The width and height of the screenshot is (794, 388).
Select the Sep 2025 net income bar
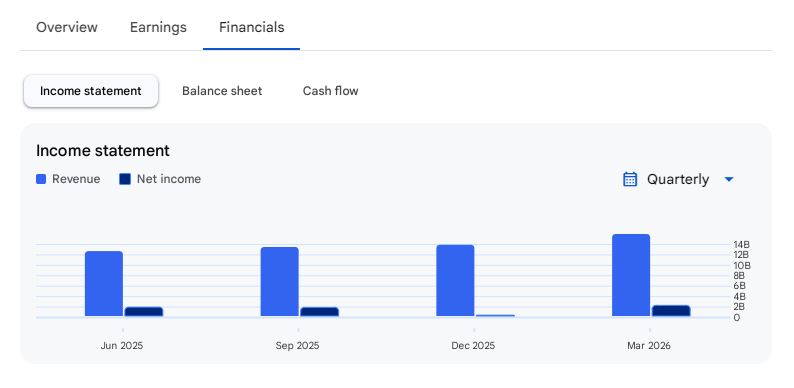pos(320,312)
